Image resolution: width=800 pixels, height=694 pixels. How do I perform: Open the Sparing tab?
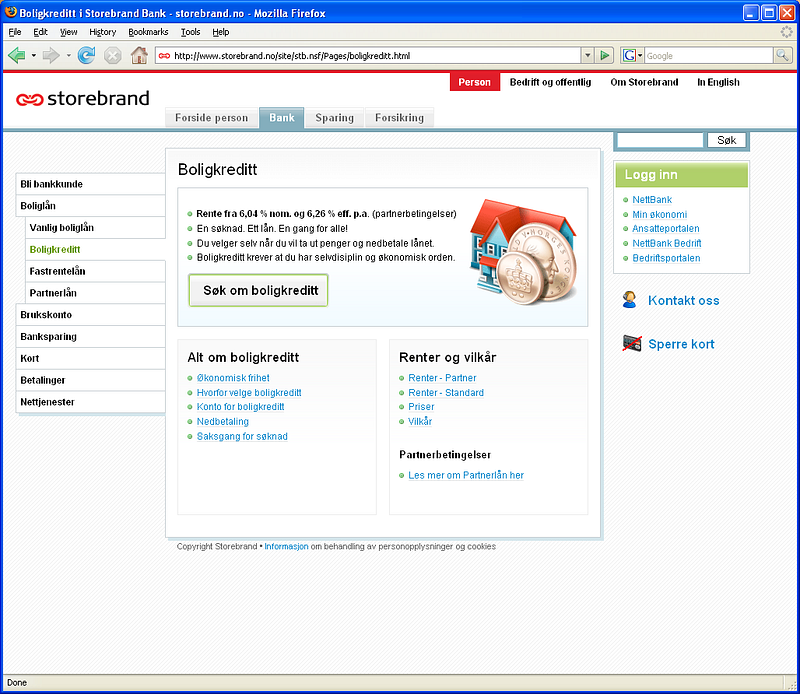(x=334, y=117)
